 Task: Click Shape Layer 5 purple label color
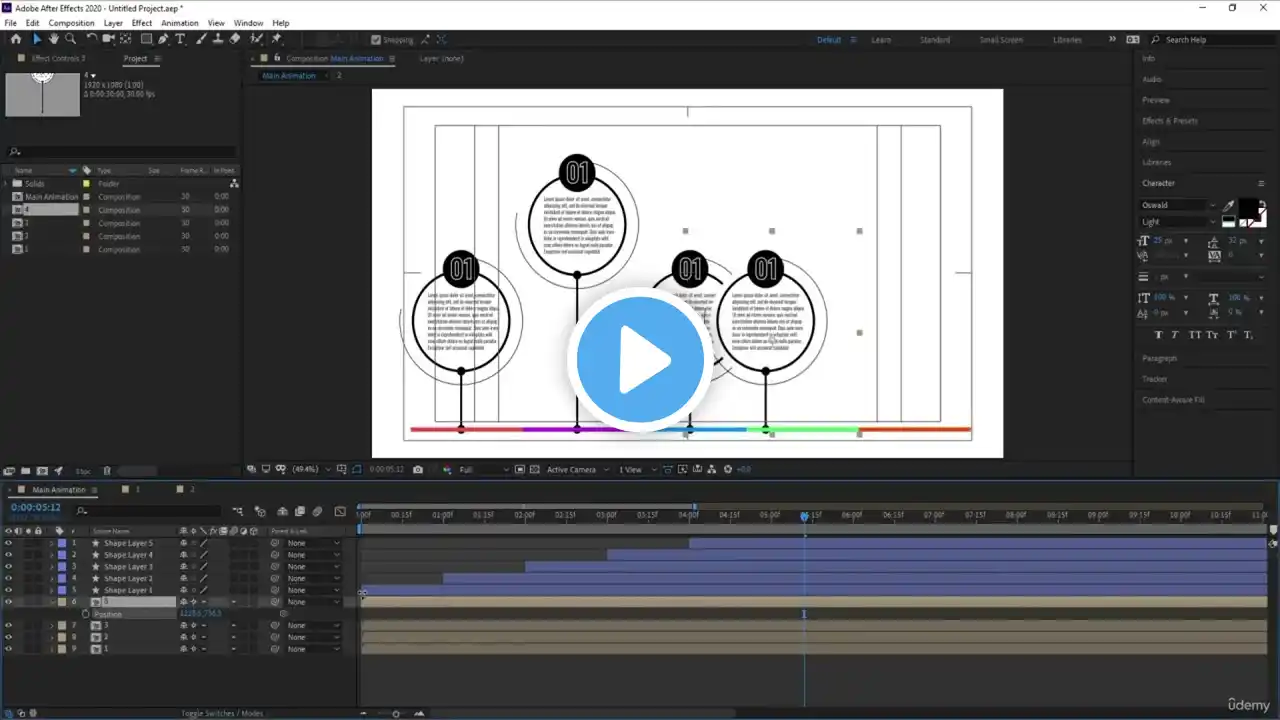[x=62, y=543]
